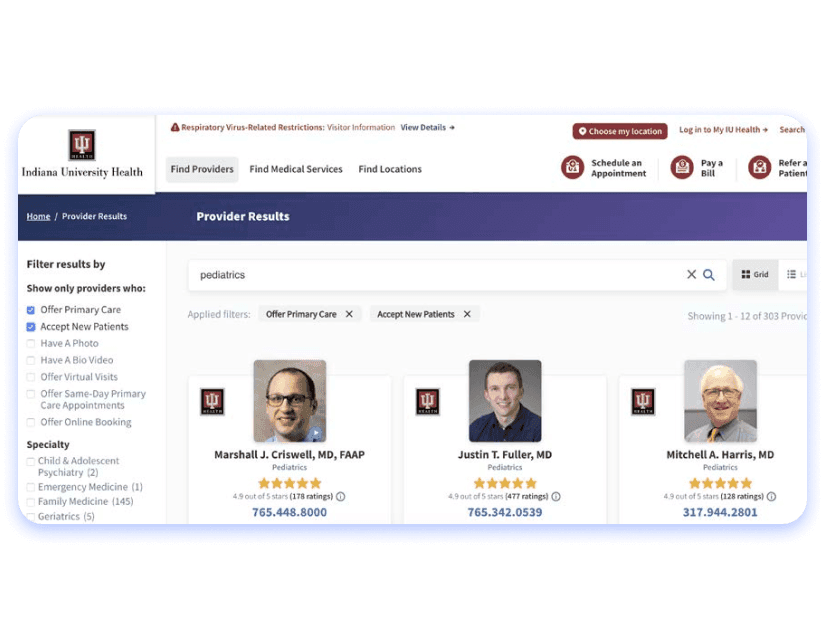
Task: Open the Find Medical Services menu
Action: click(296, 169)
